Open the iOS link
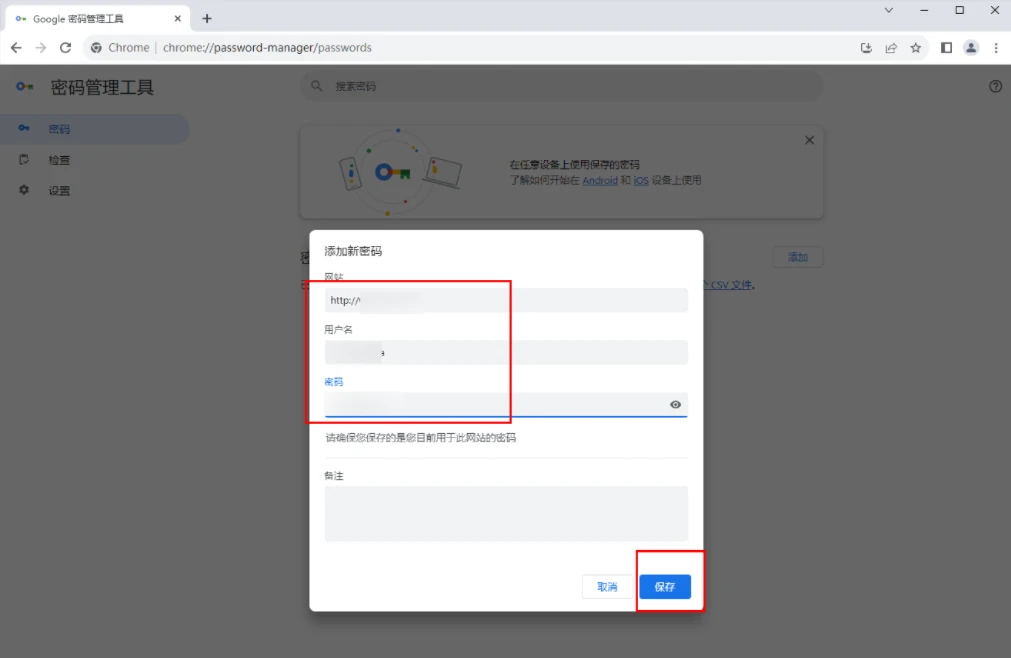This screenshot has width=1011, height=658. (x=641, y=180)
